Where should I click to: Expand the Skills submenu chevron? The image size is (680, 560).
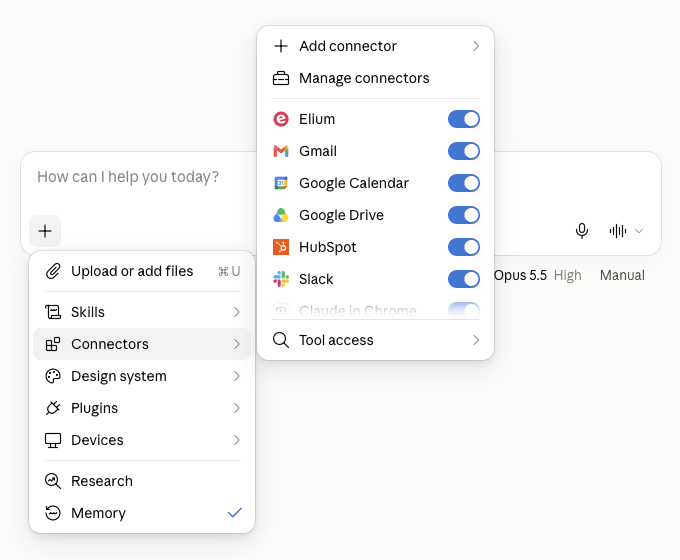(237, 312)
